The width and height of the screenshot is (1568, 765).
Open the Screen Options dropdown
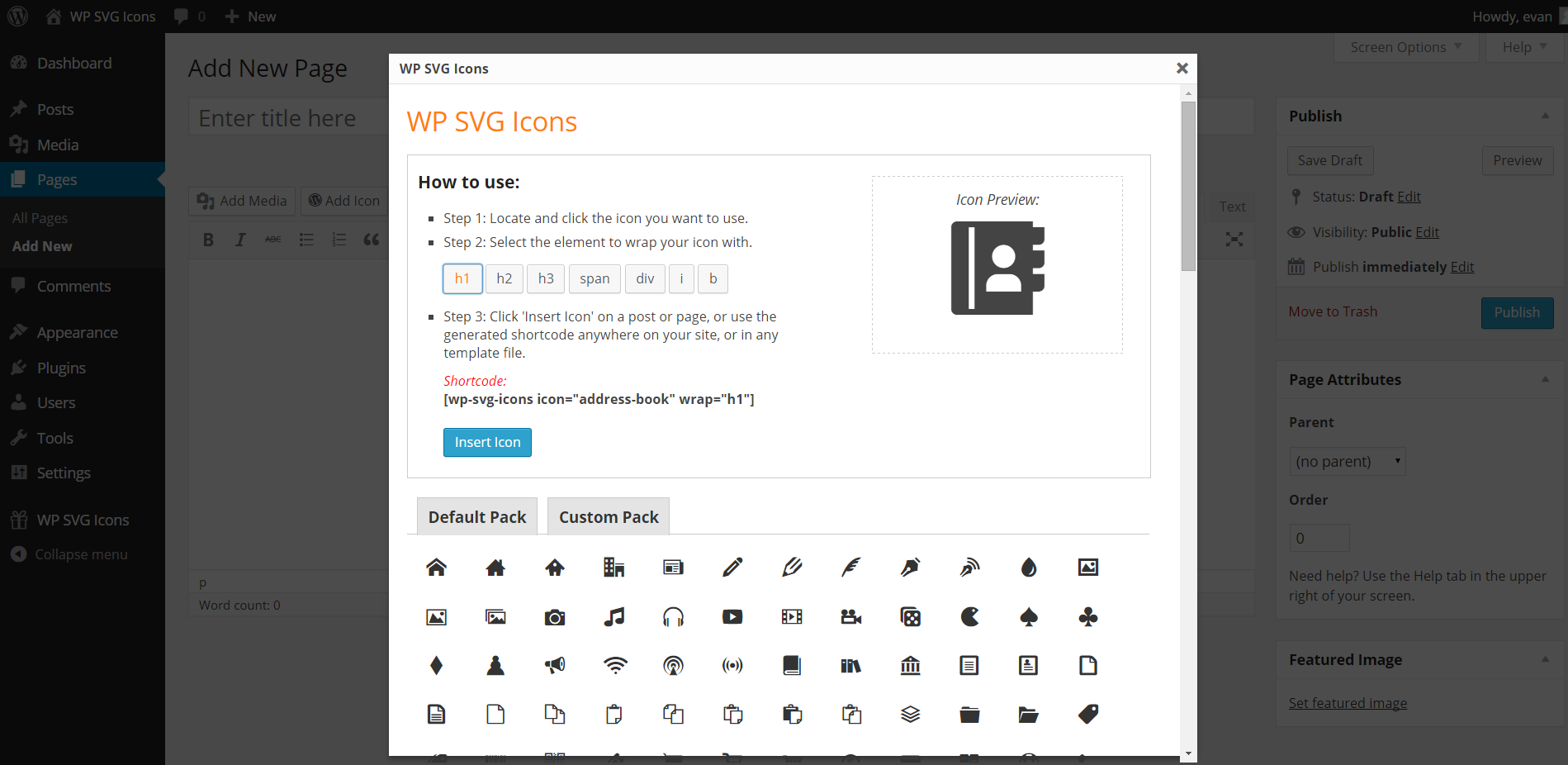(1405, 46)
